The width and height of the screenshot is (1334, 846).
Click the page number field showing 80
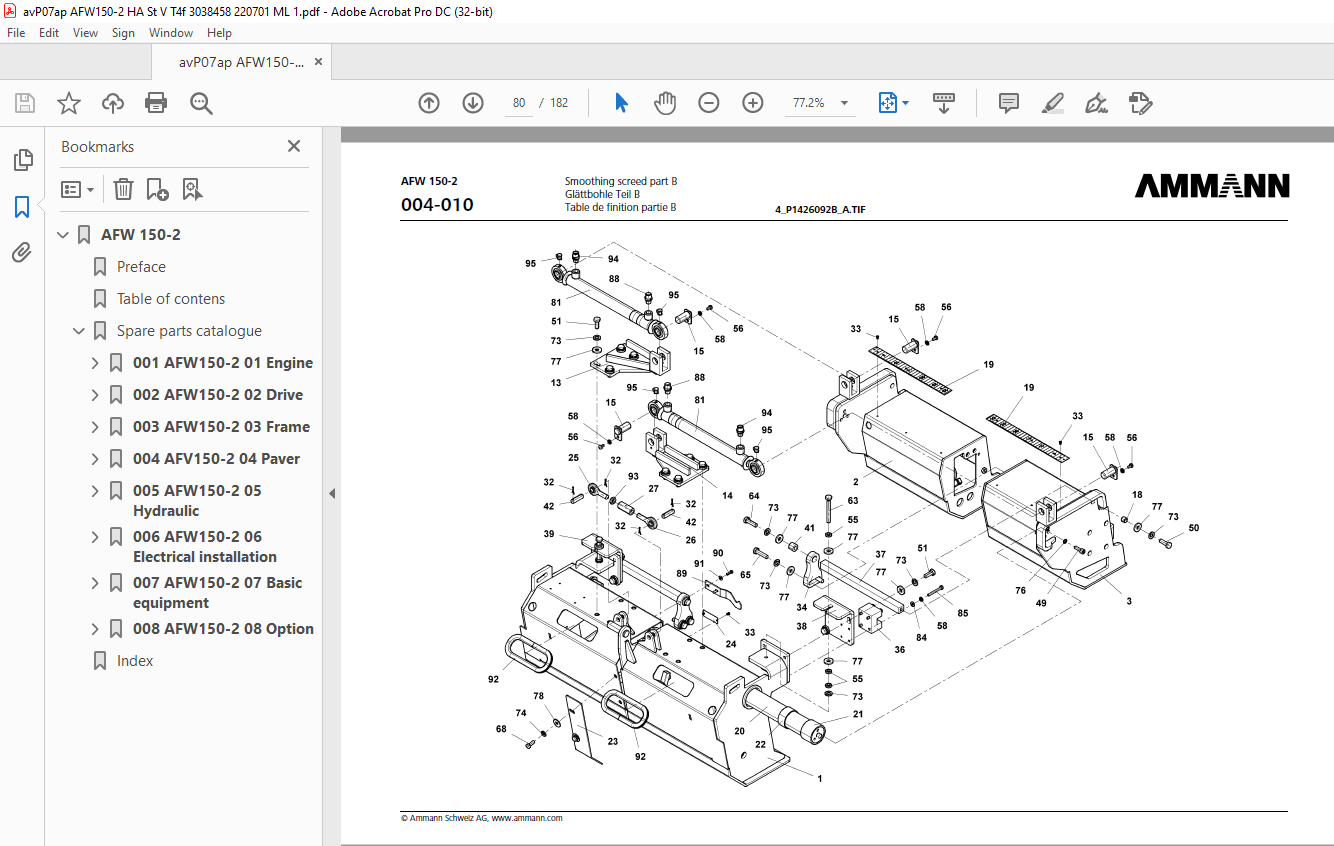click(x=519, y=103)
